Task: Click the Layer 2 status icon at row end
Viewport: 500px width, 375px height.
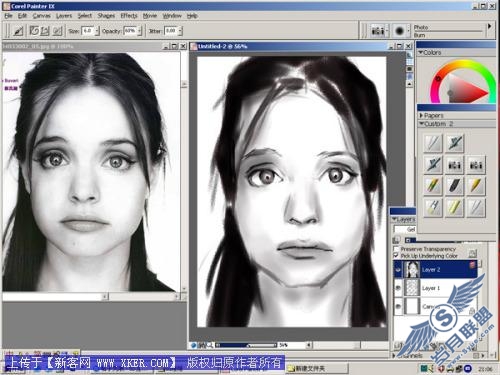Action: tap(472, 265)
